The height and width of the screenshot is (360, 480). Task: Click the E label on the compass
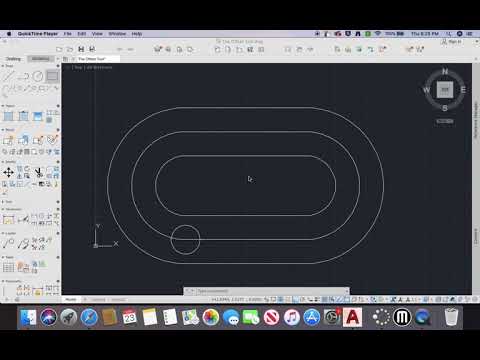463,90
